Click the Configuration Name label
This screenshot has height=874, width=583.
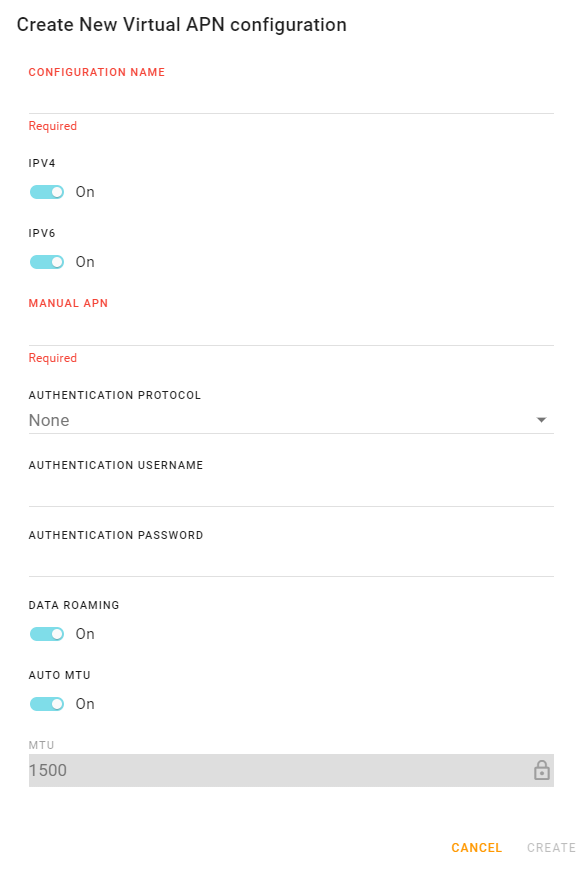[x=96, y=72]
